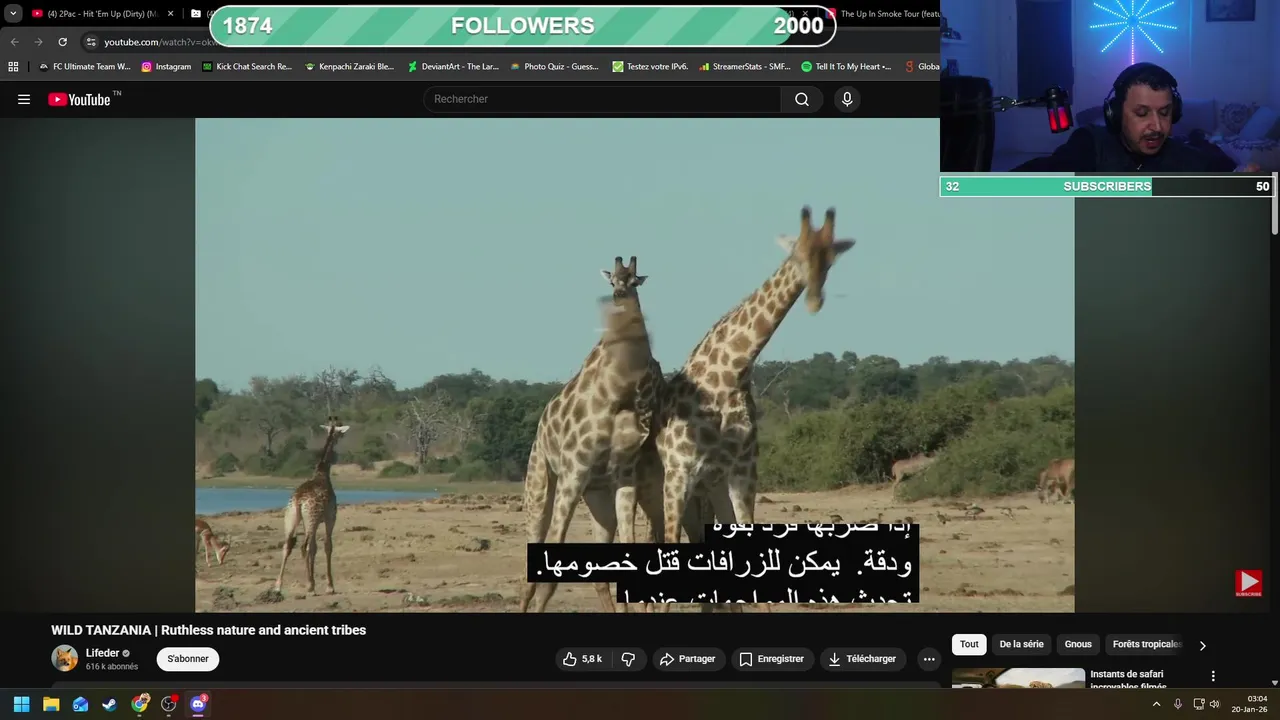Expand hidden system tray icons chevron
The height and width of the screenshot is (720, 1280).
tap(1157, 704)
